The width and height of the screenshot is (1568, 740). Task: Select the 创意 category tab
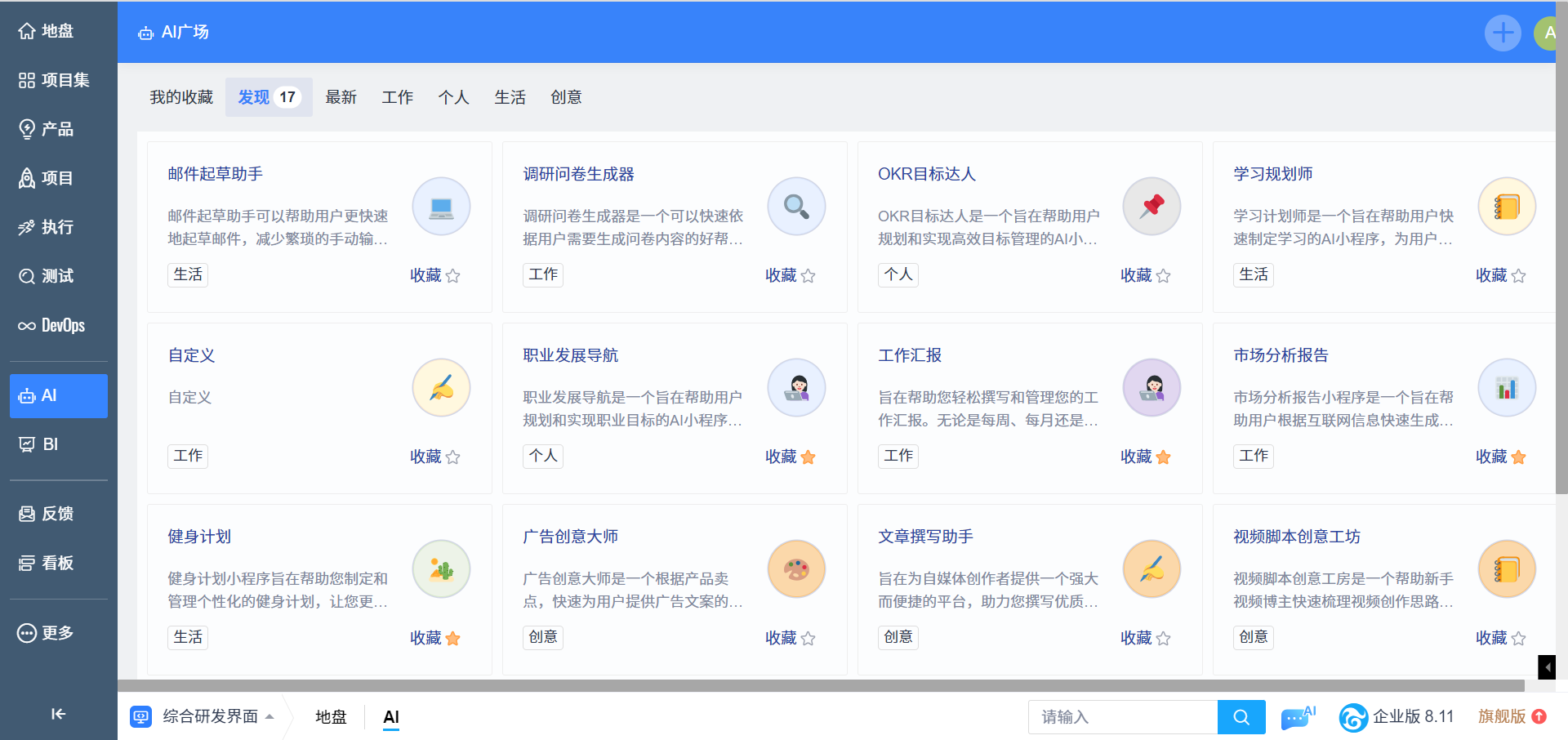point(566,97)
